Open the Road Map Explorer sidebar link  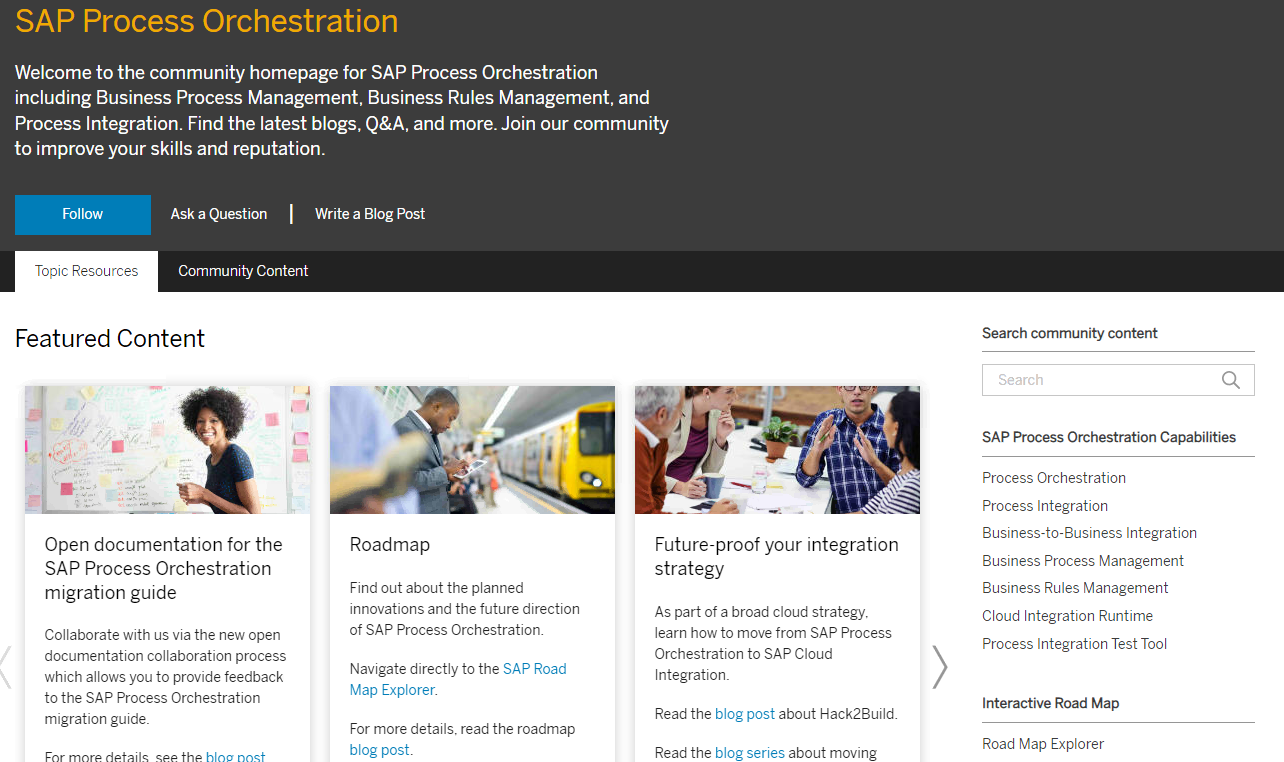click(1043, 744)
